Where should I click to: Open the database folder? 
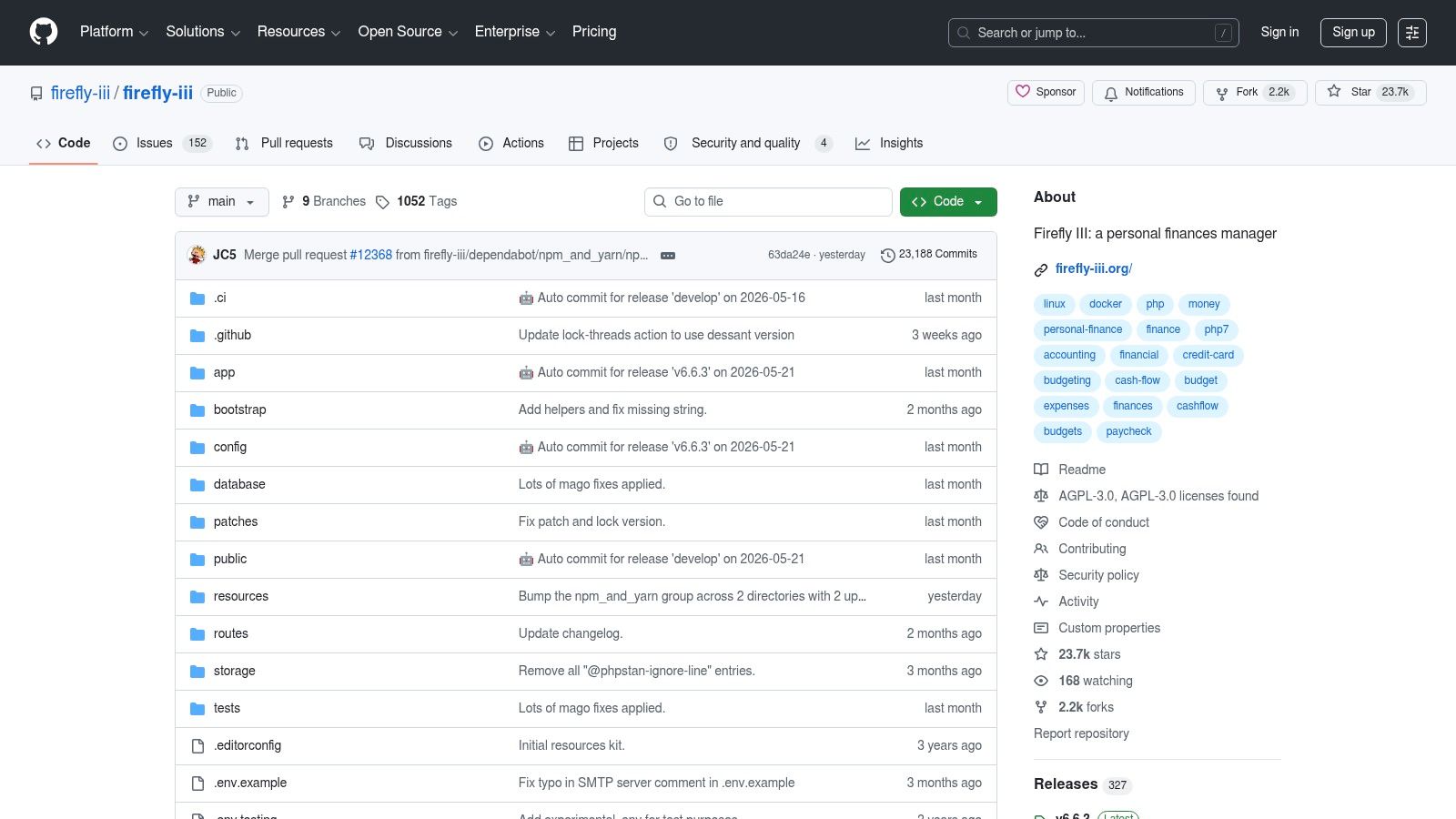pos(239,485)
